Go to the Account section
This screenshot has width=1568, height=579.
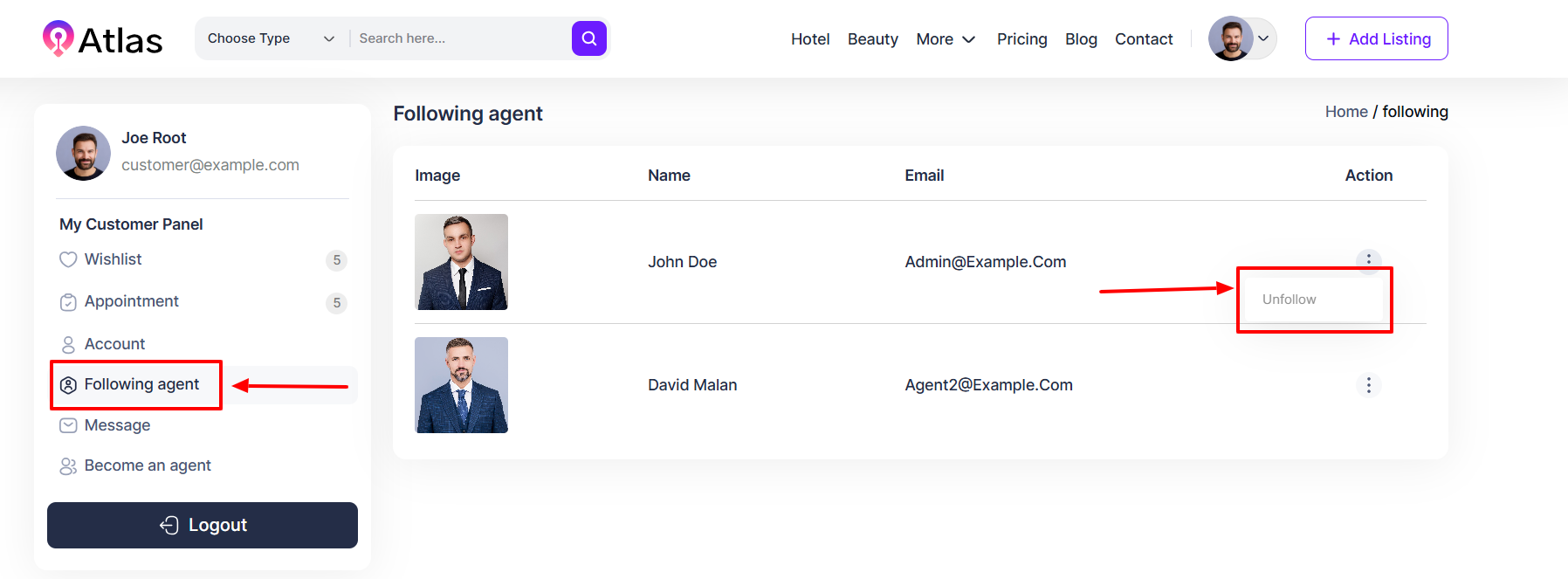coord(114,344)
